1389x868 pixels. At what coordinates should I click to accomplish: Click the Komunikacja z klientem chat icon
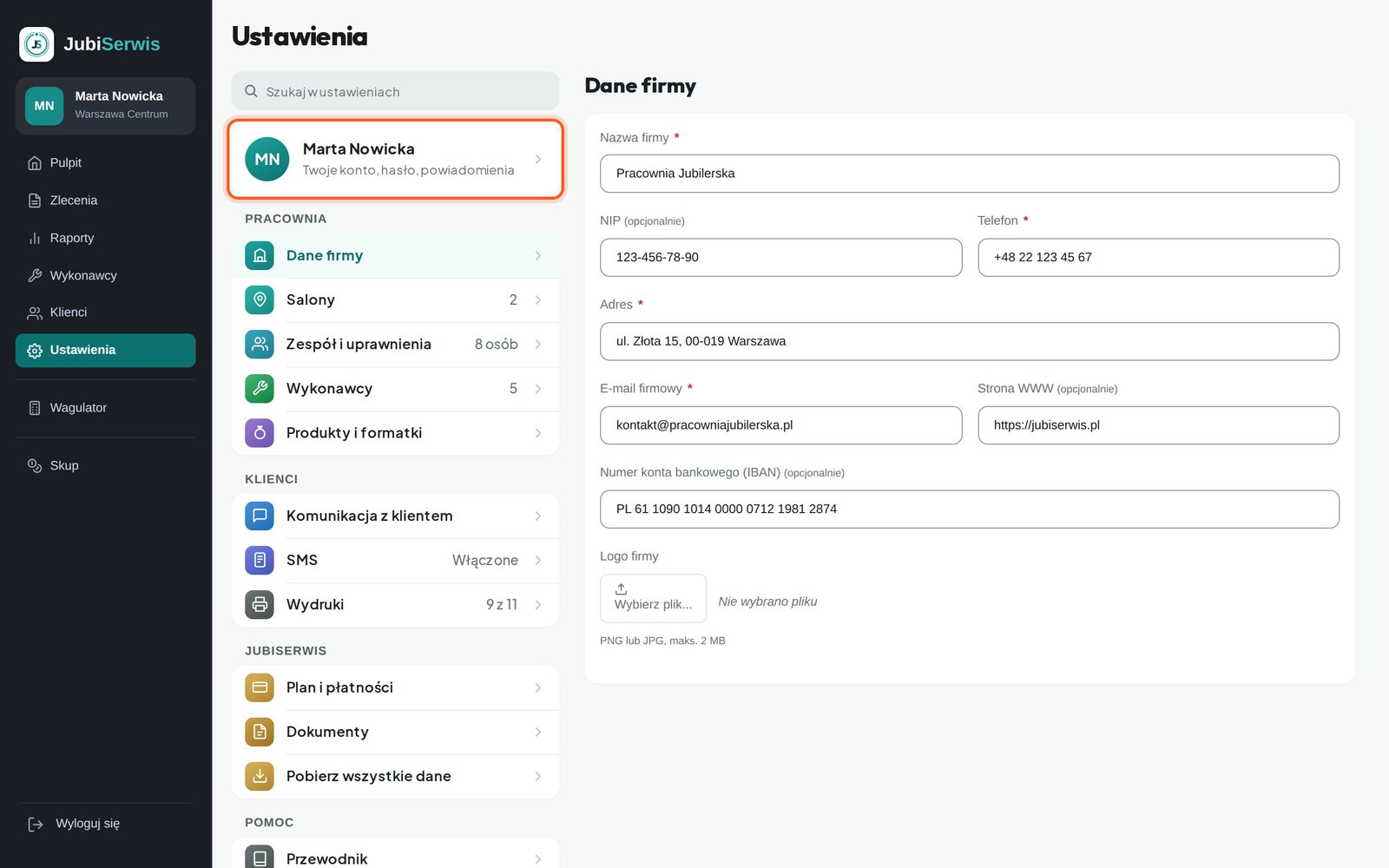[x=260, y=516]
